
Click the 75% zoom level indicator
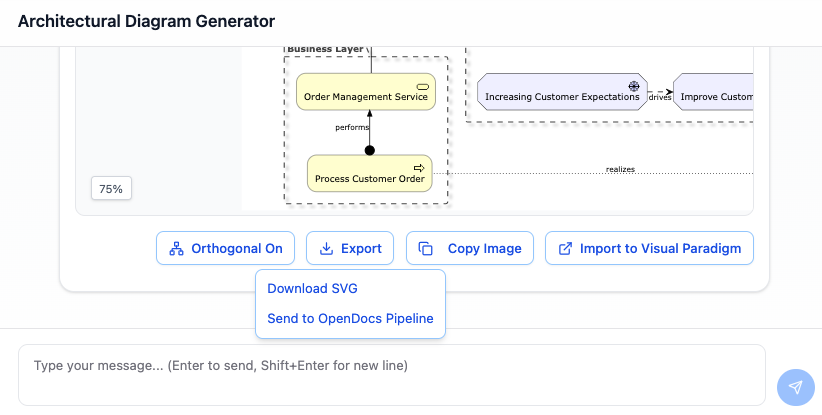point(111,188)
